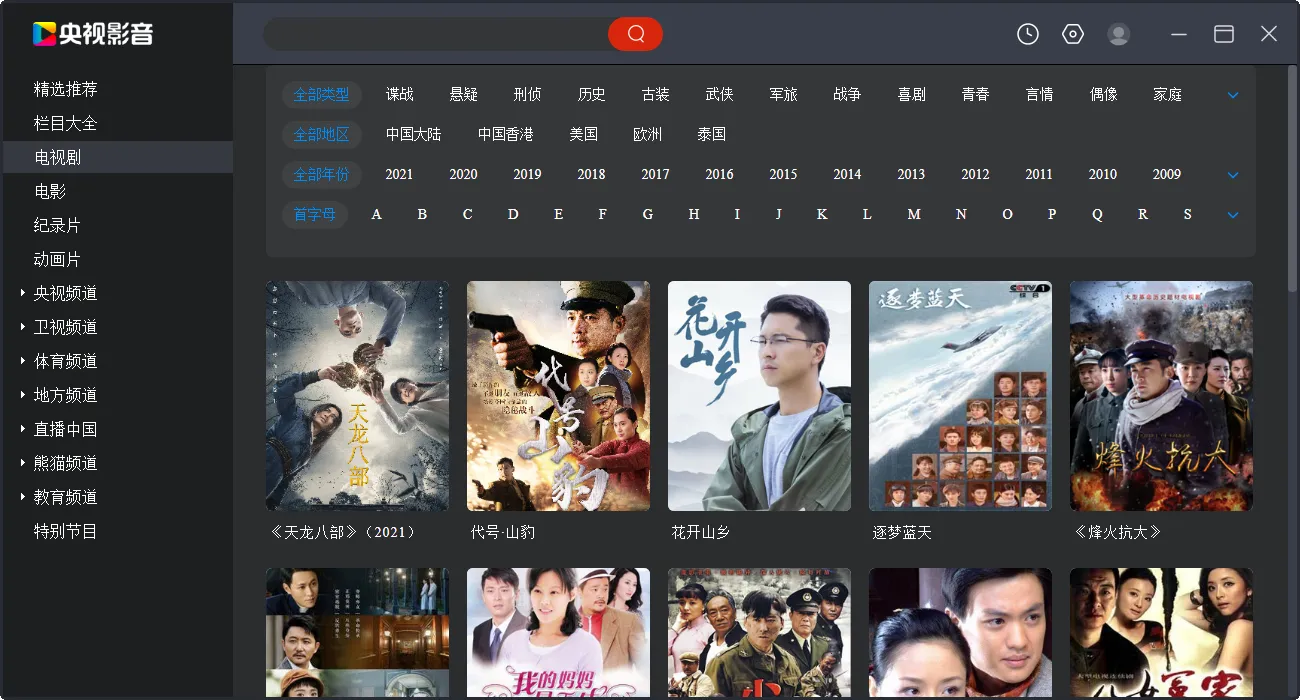Choose 美国 as the region filter
The image size is (1300, 700).
(x=584, y=134)
